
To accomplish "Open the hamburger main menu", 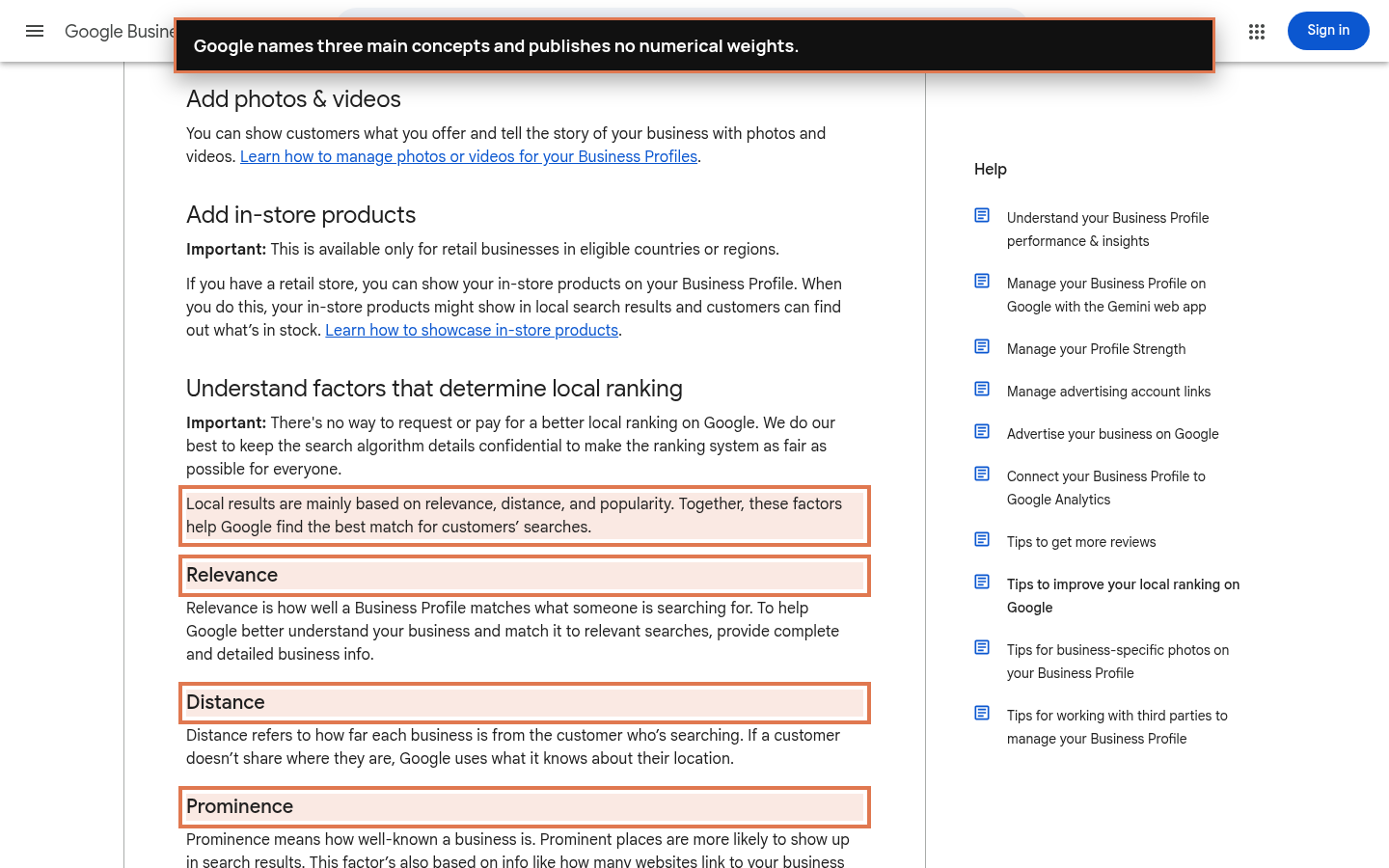I will pos(35,31).
